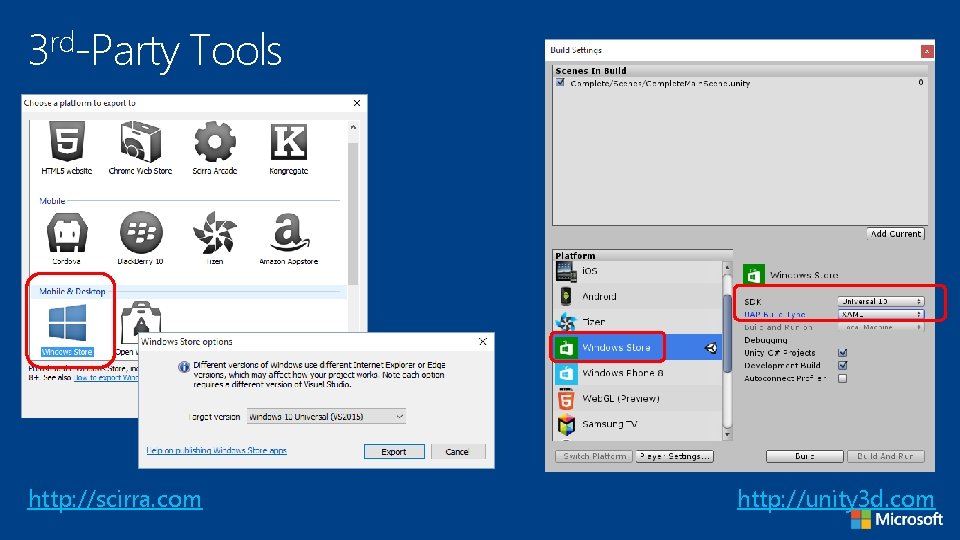
Task: Click Cancel in Windows Store options
Action: [457, 451]
